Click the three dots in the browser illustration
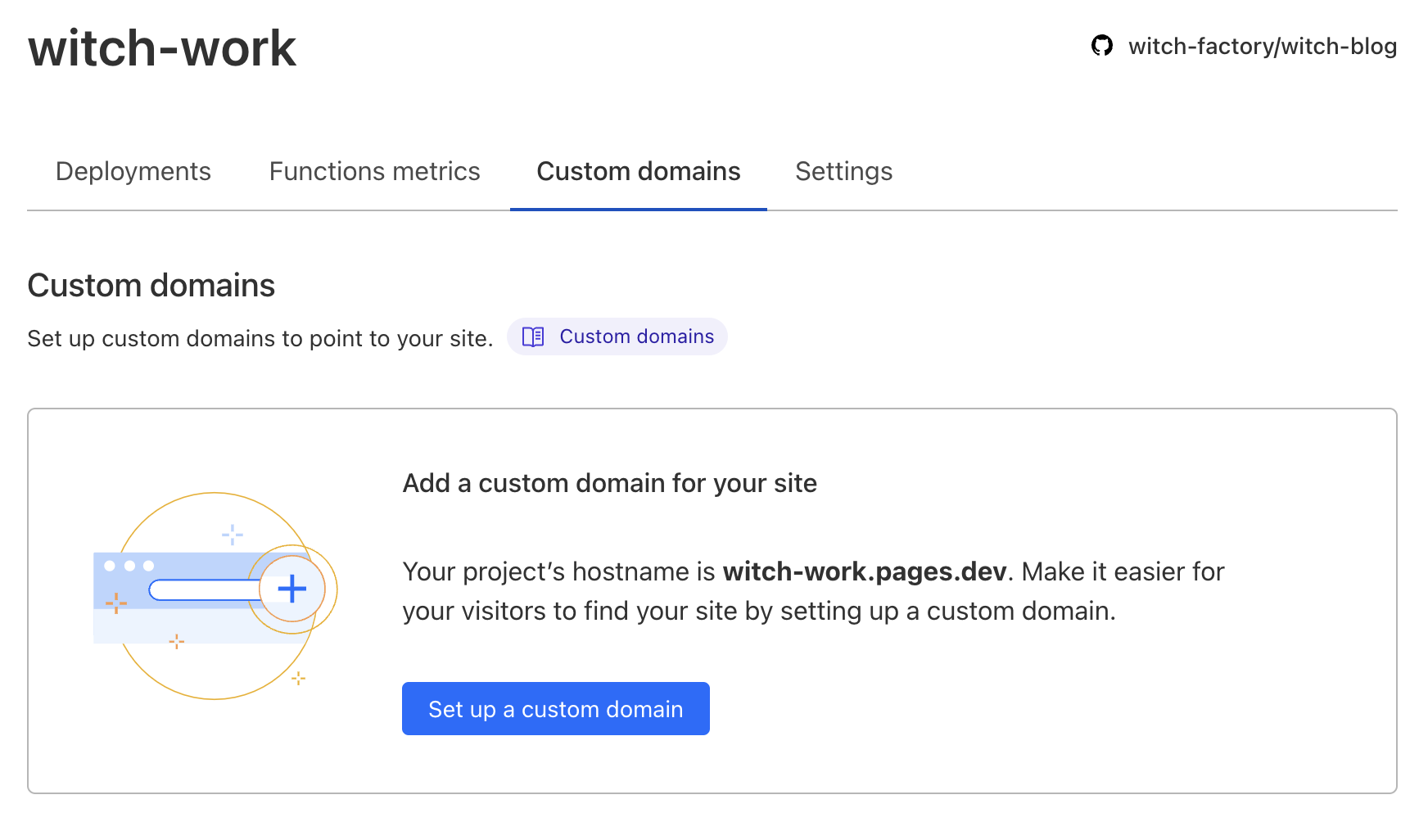 [129, 565]
